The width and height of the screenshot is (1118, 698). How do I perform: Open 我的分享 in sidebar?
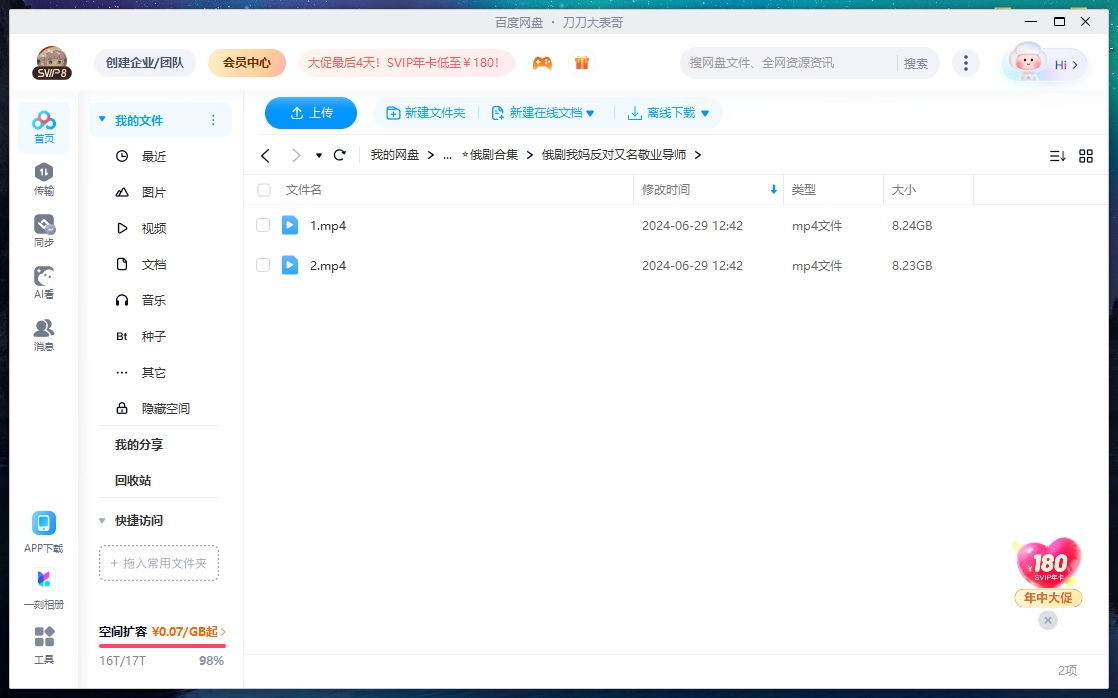tap(139, 445)
